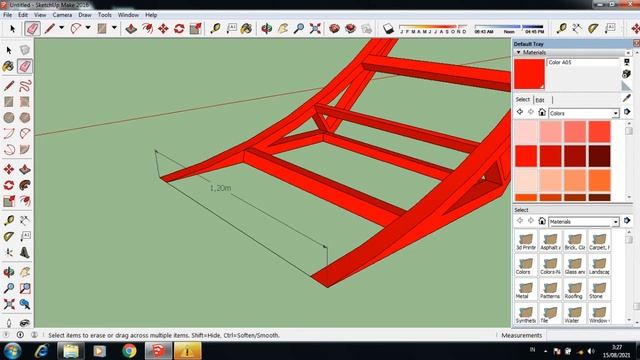Choose the Zoom Window tool
This screenshot has height=360, width=640.
(25, 288)
